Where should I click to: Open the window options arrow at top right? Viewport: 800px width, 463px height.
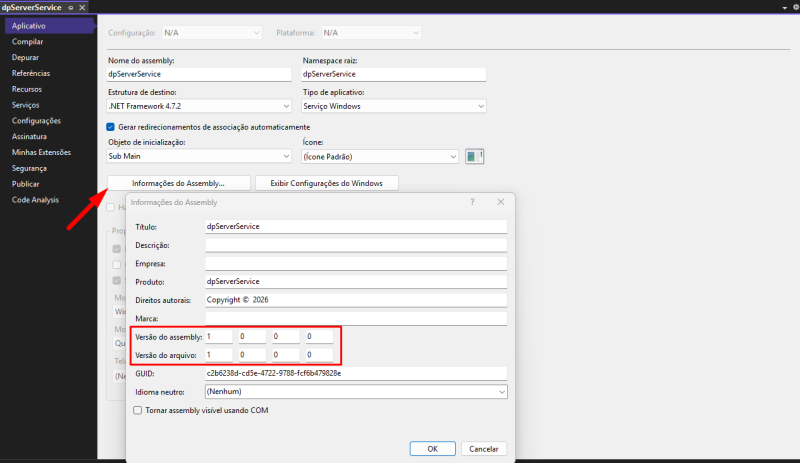coord(785,8)
